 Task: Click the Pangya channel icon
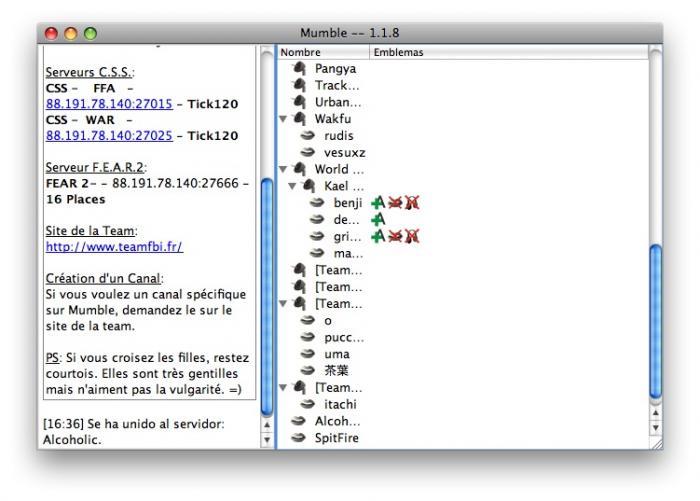coord(300,69)
